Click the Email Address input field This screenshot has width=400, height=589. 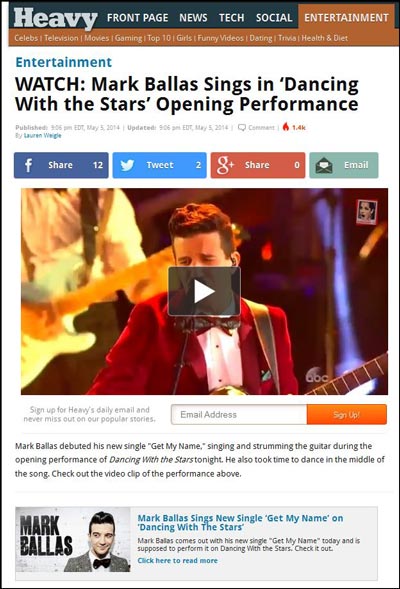(239, 415)
